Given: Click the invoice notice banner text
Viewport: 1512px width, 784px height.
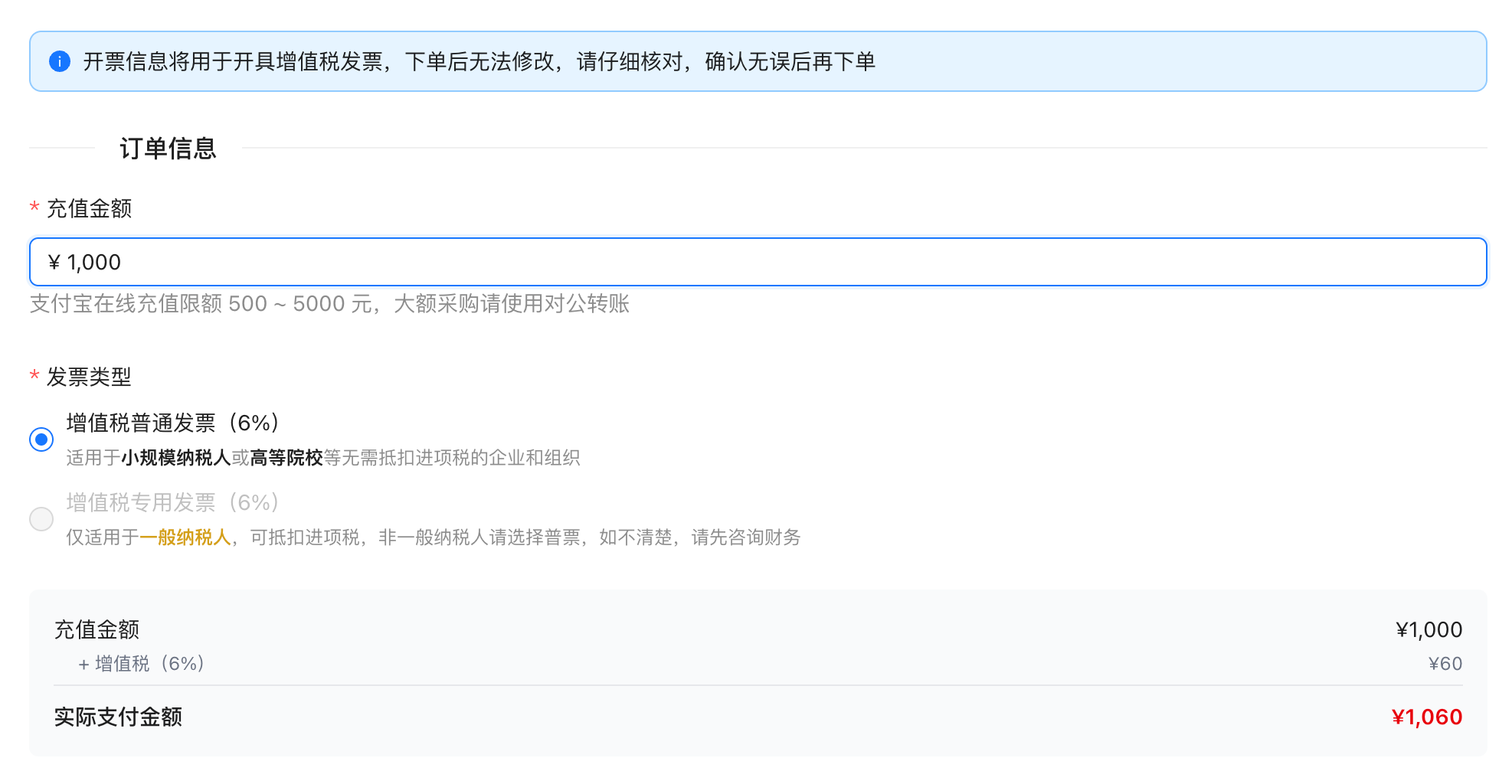Looking at the screenshot, I should click(479, 61).
